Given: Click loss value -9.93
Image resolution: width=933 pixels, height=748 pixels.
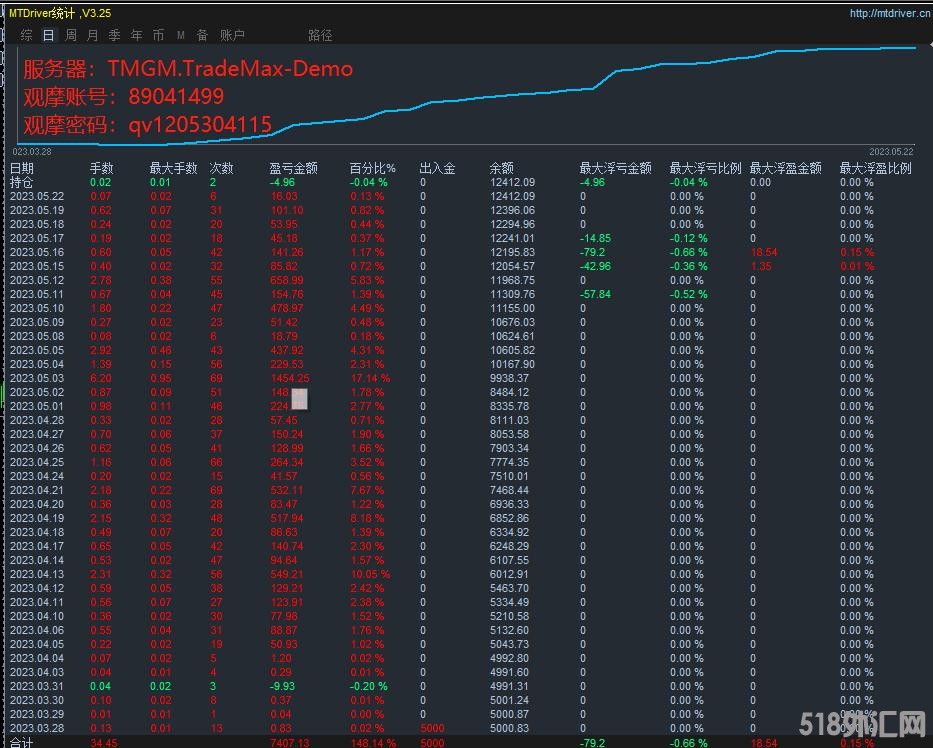Looking at the screenshot, I should [282, 686].
